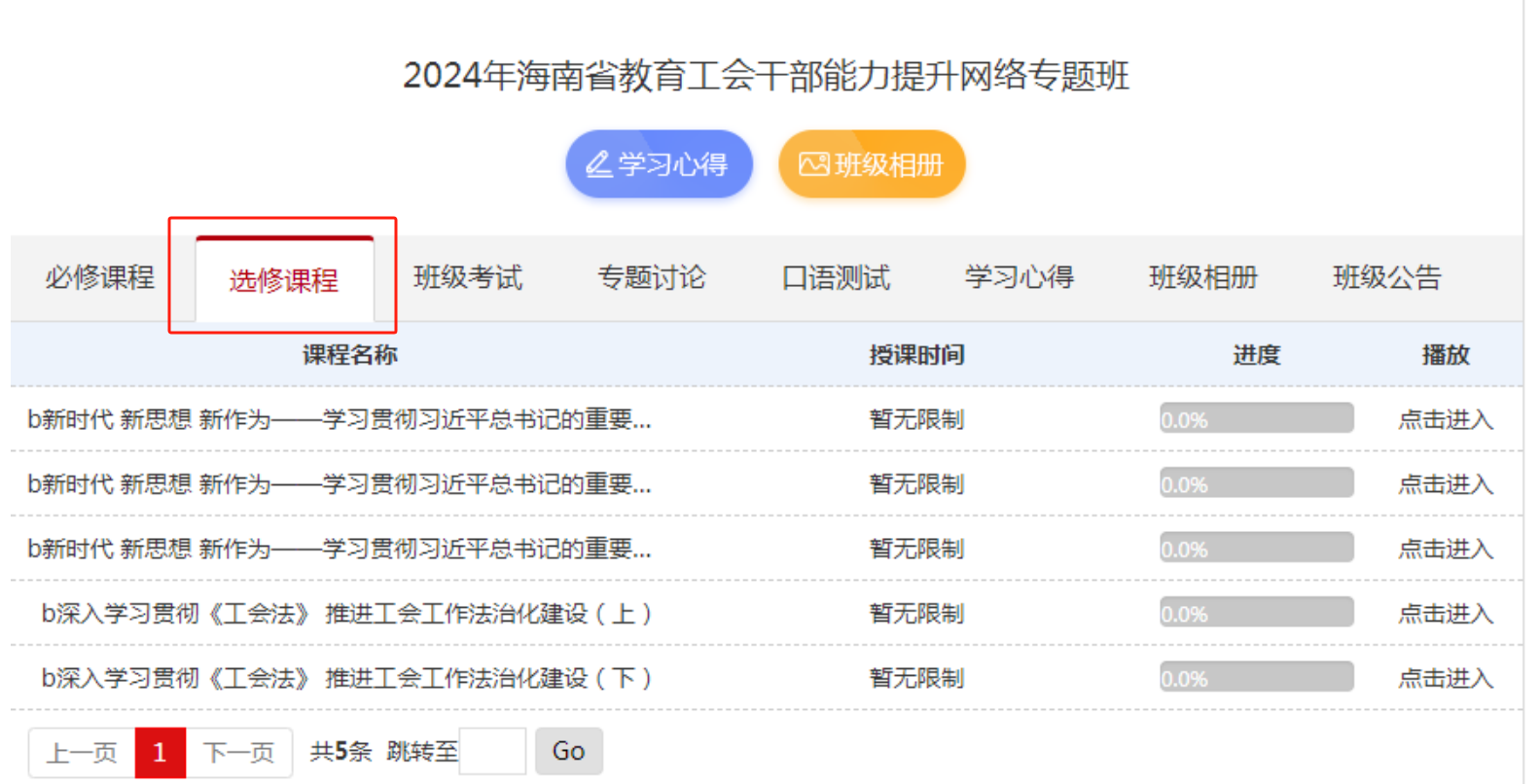Viewport: 1540px width, 784px height.
Task: Select the 选修课程 tab
Action: pyautogui.click(x=283, y=280)
